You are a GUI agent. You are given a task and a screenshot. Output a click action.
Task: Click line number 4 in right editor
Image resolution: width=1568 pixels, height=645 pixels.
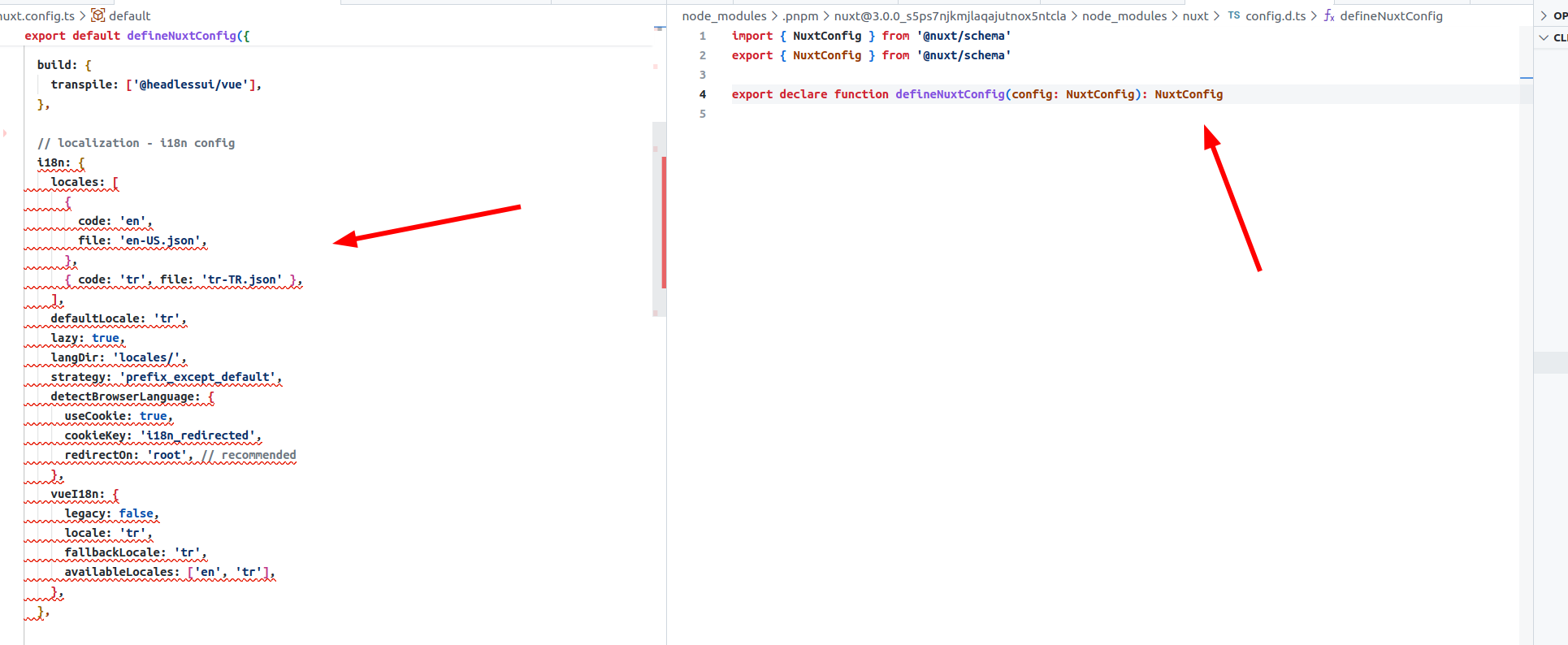(x=703, y=94)
